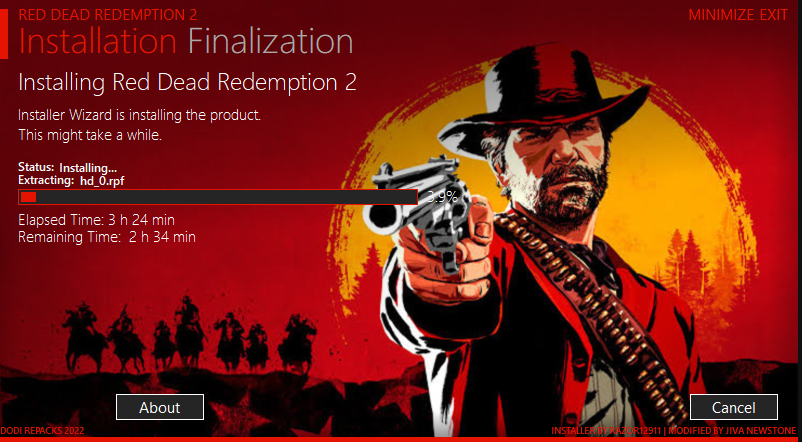Click the Elapsed Time readout
Screen dimensions: 802x442
96,220
